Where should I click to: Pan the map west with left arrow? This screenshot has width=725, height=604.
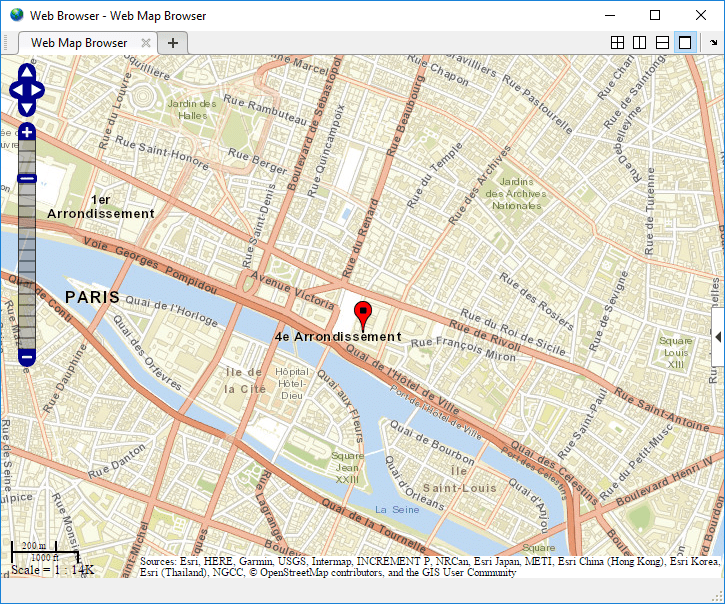[x=16, y=90]
